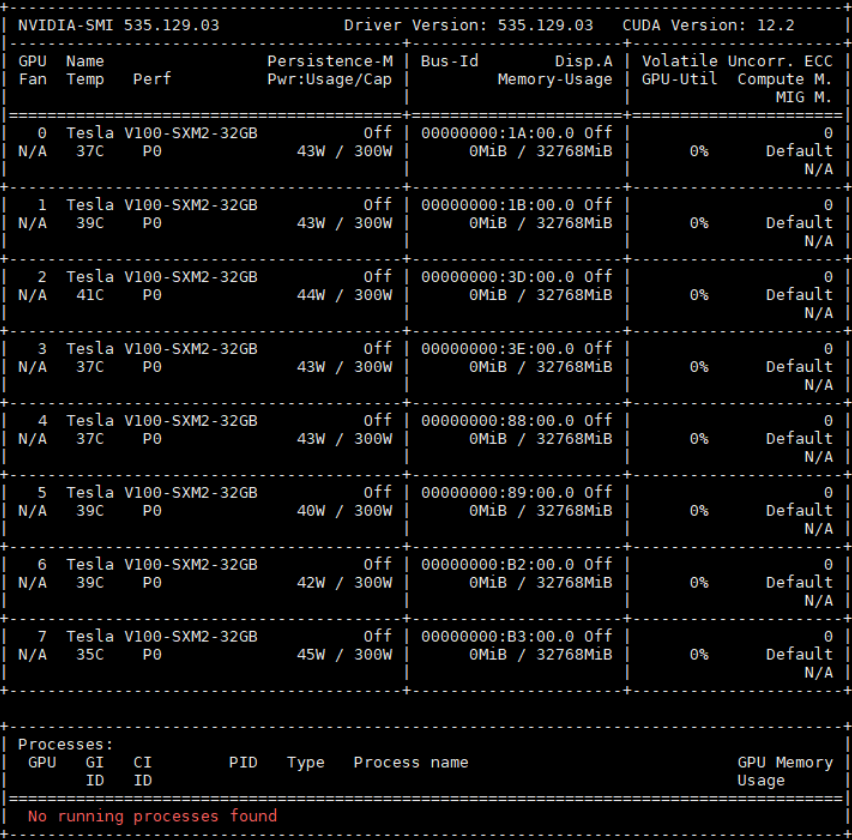
Task: Click the P0 perf state of GPU 5
Action: pos(152,511)
